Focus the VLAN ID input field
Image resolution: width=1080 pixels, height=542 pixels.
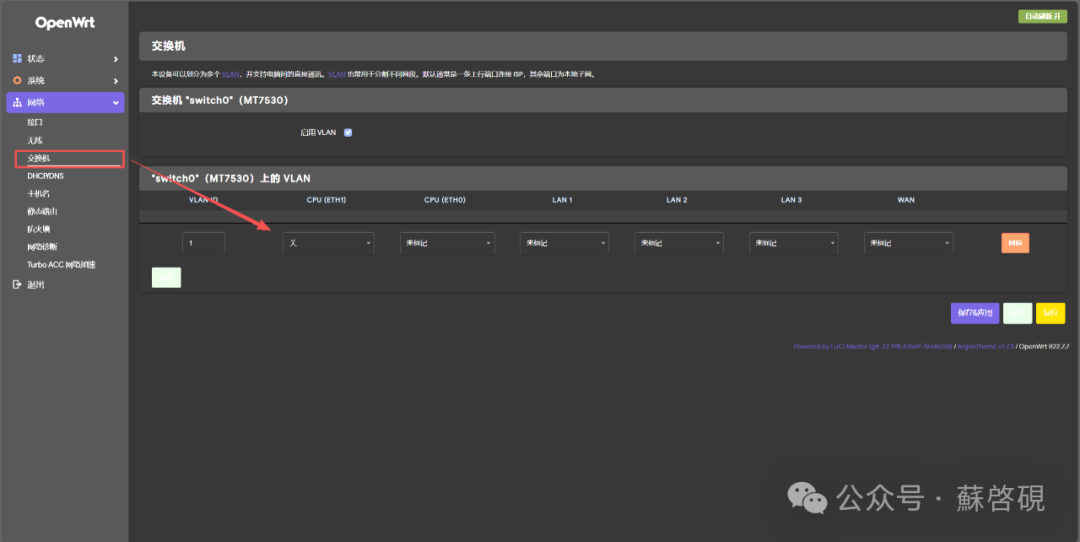203,243
